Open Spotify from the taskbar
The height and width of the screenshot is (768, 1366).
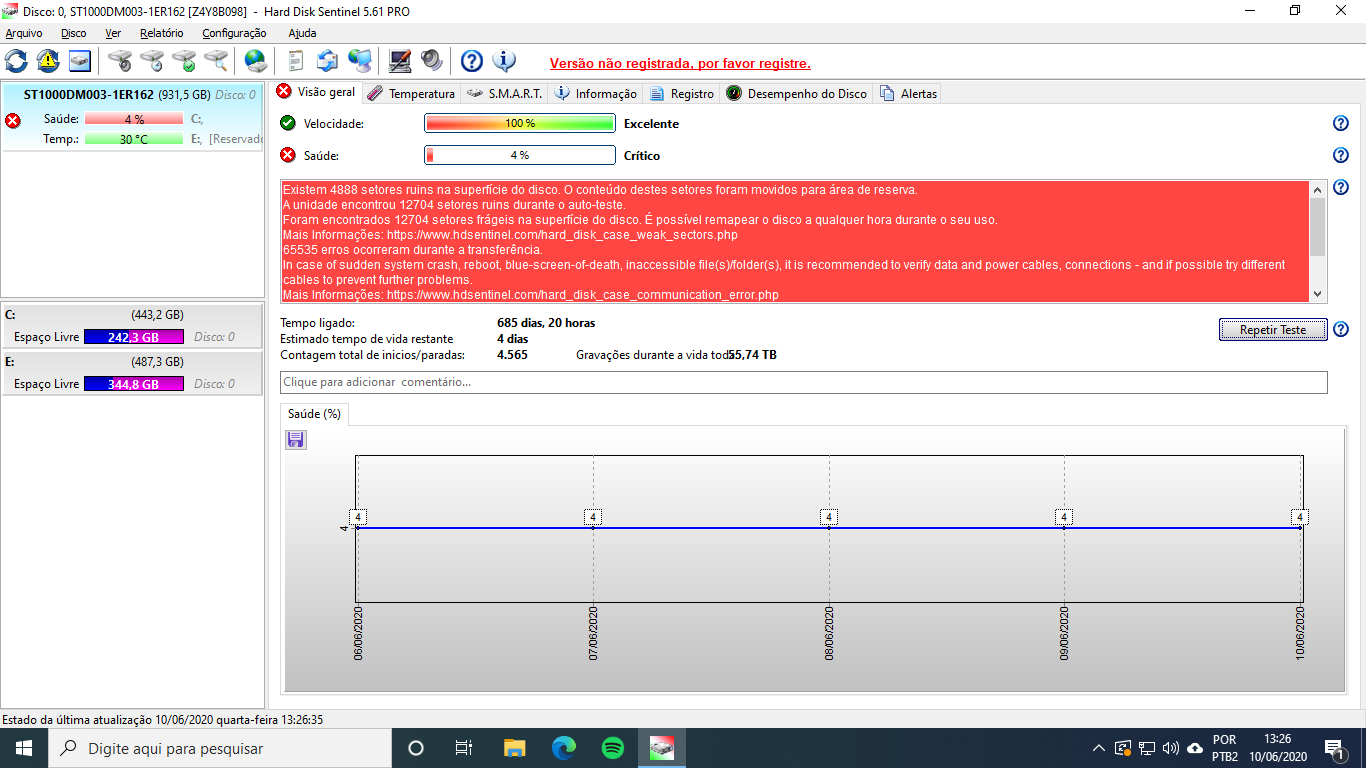tap(613, 748)
